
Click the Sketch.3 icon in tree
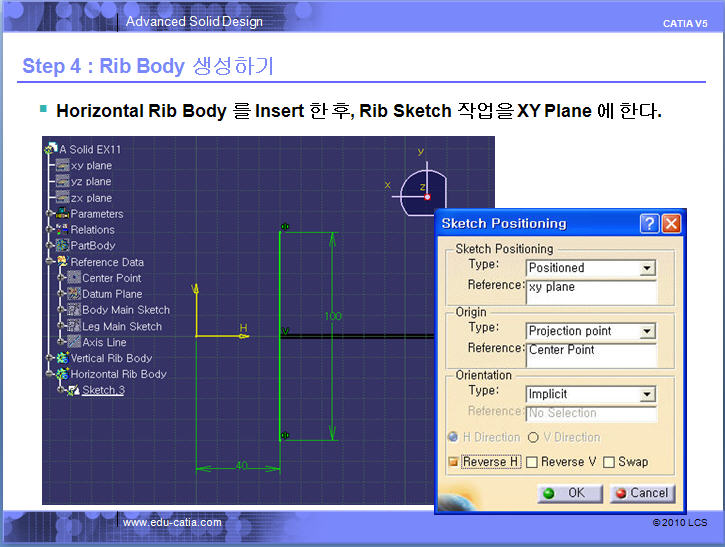pos(74,390)
